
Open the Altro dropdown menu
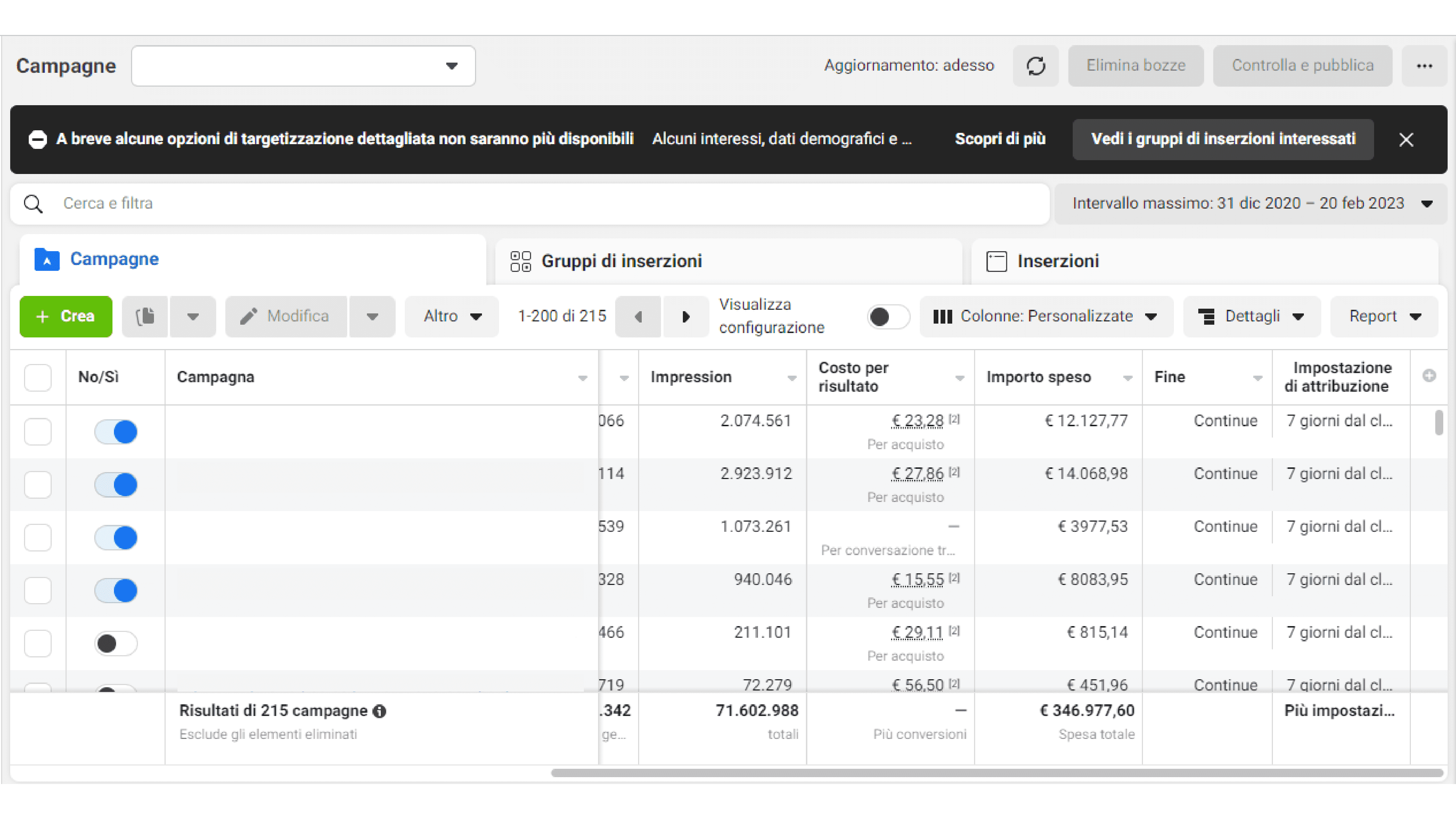(x=452, y=317)
